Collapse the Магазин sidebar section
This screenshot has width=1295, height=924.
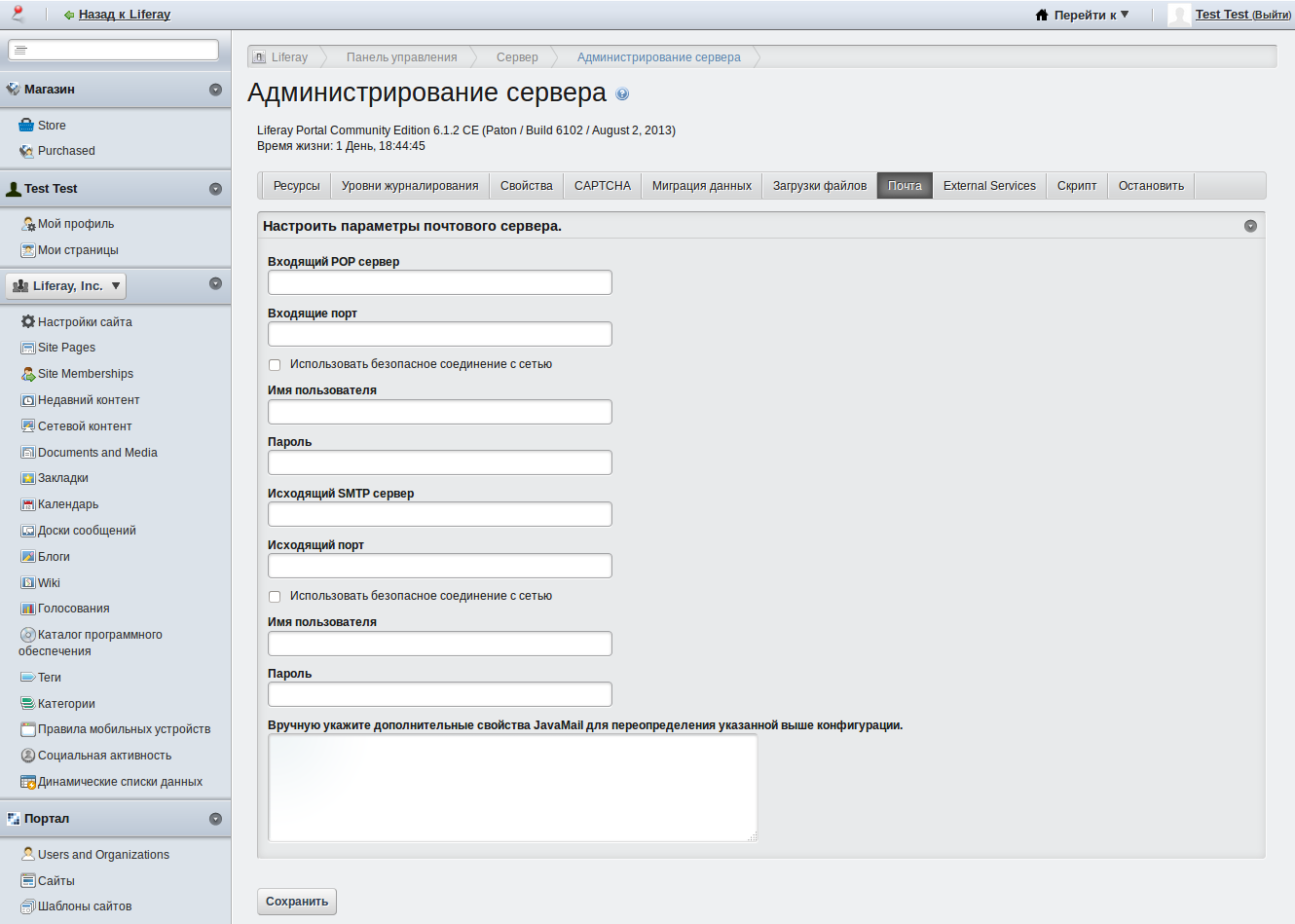215,90
